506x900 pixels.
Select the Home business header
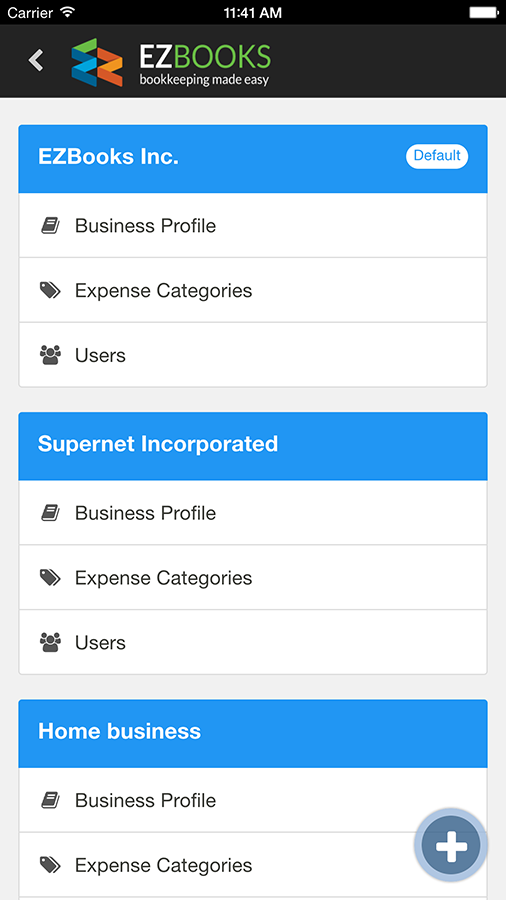click(x=253, y=733)
